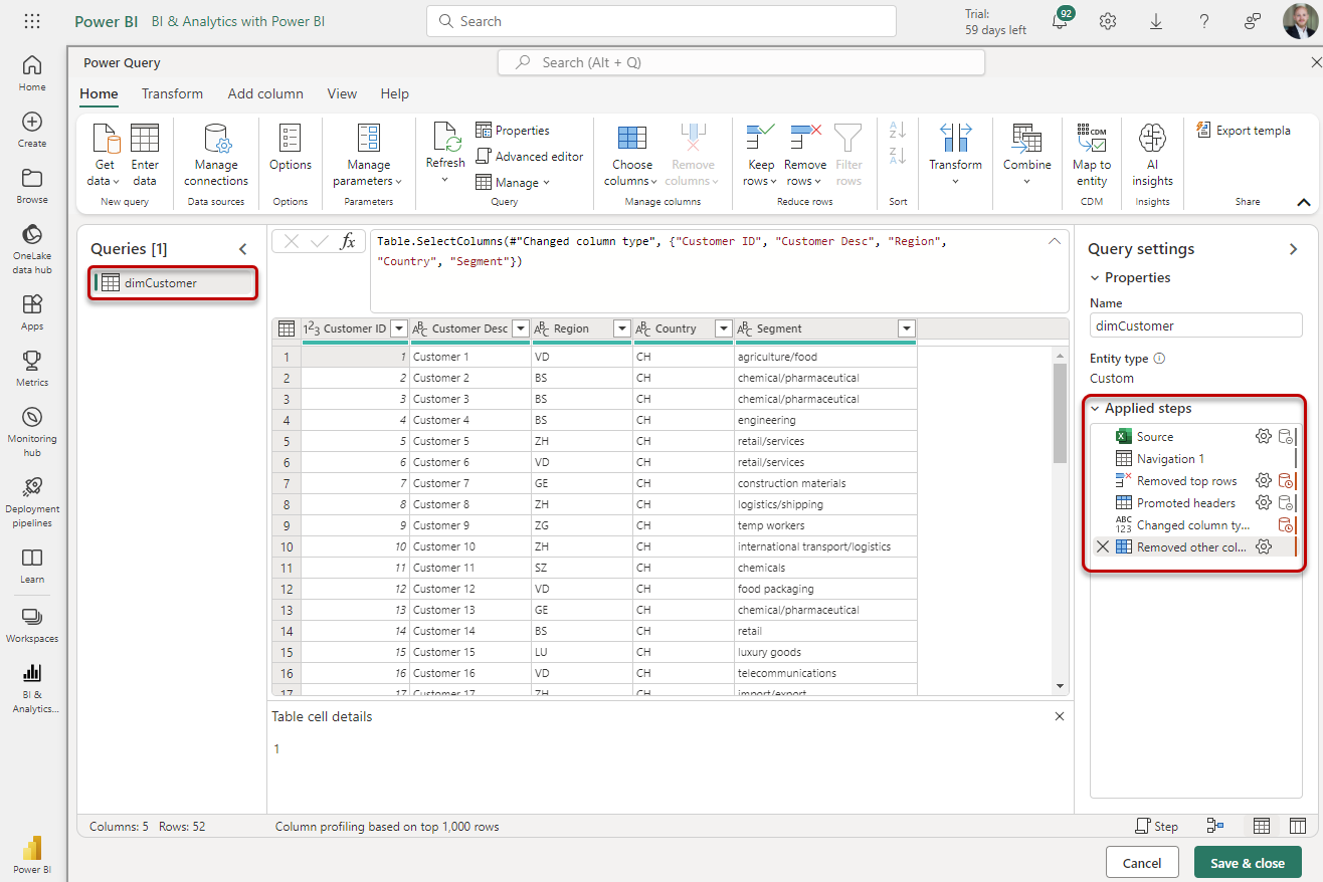Click the Power Query search box
The height and width of the screenshot is (882, 1323).
[x=741, y=62]
